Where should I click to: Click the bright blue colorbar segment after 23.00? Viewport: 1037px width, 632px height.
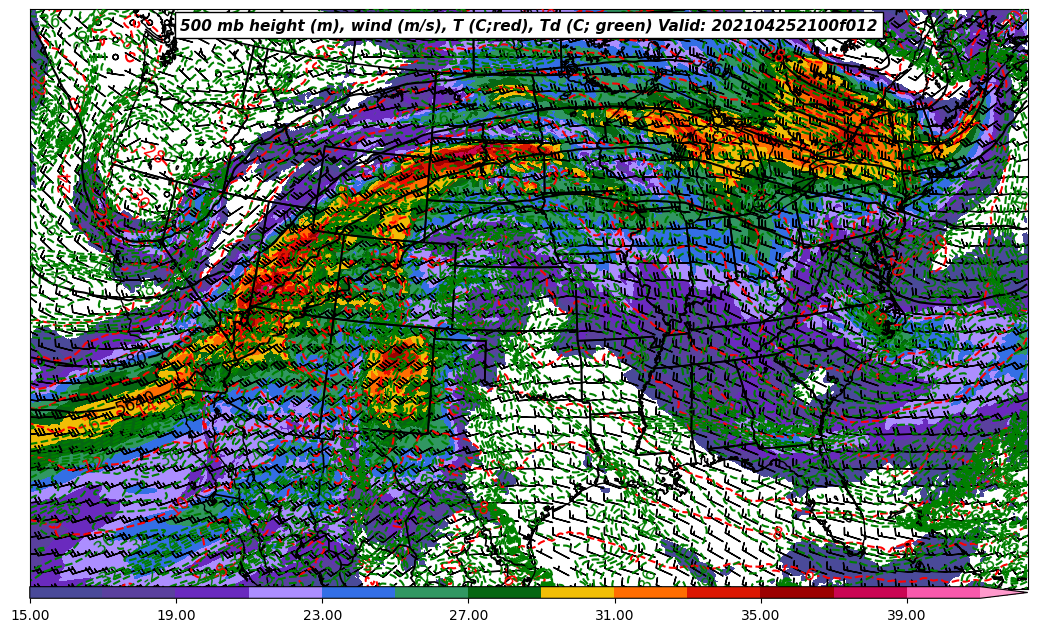point(358,593)
